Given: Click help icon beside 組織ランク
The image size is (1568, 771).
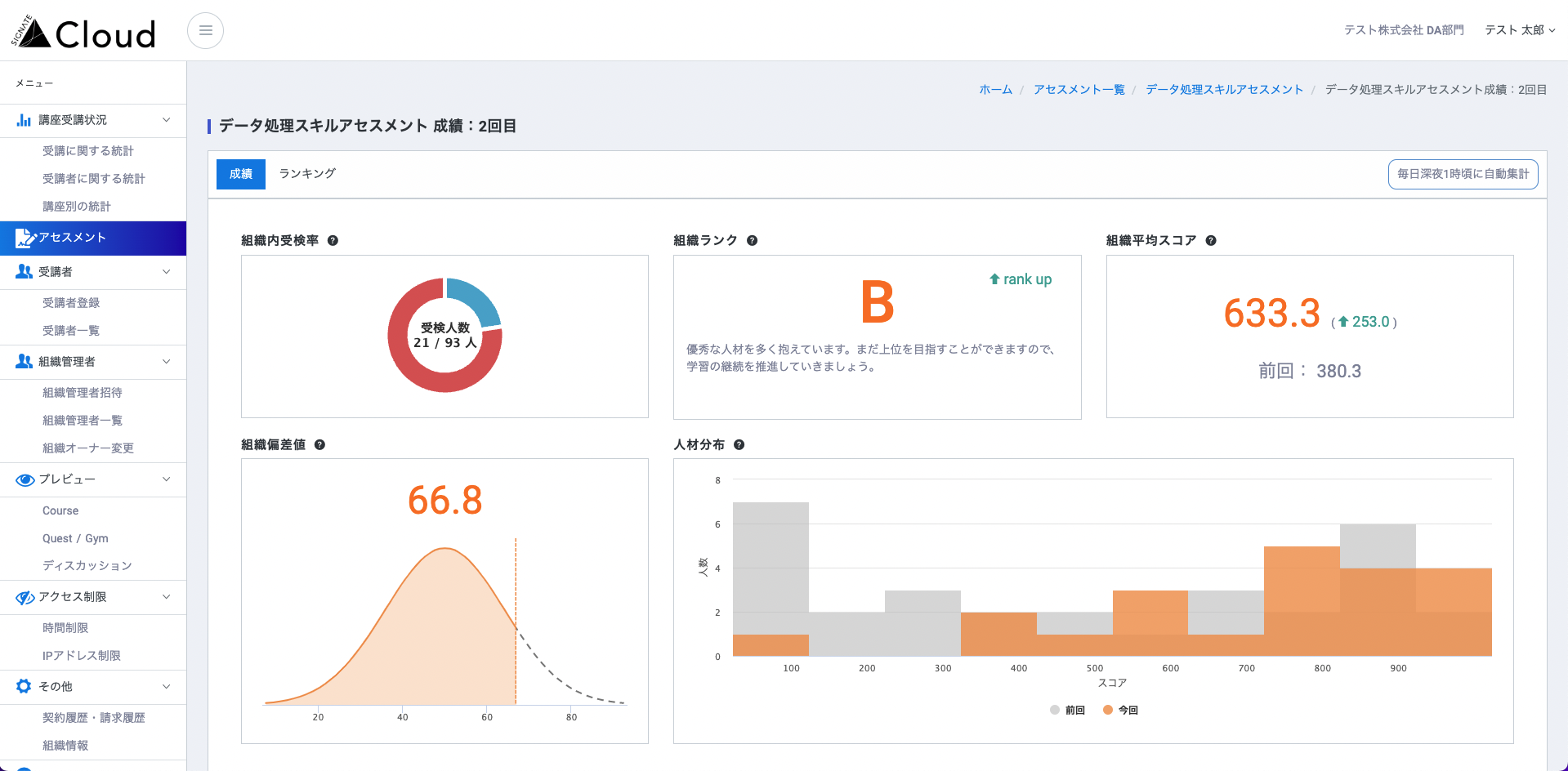Looking at the screenshot, I should click(x=752, y=241).
